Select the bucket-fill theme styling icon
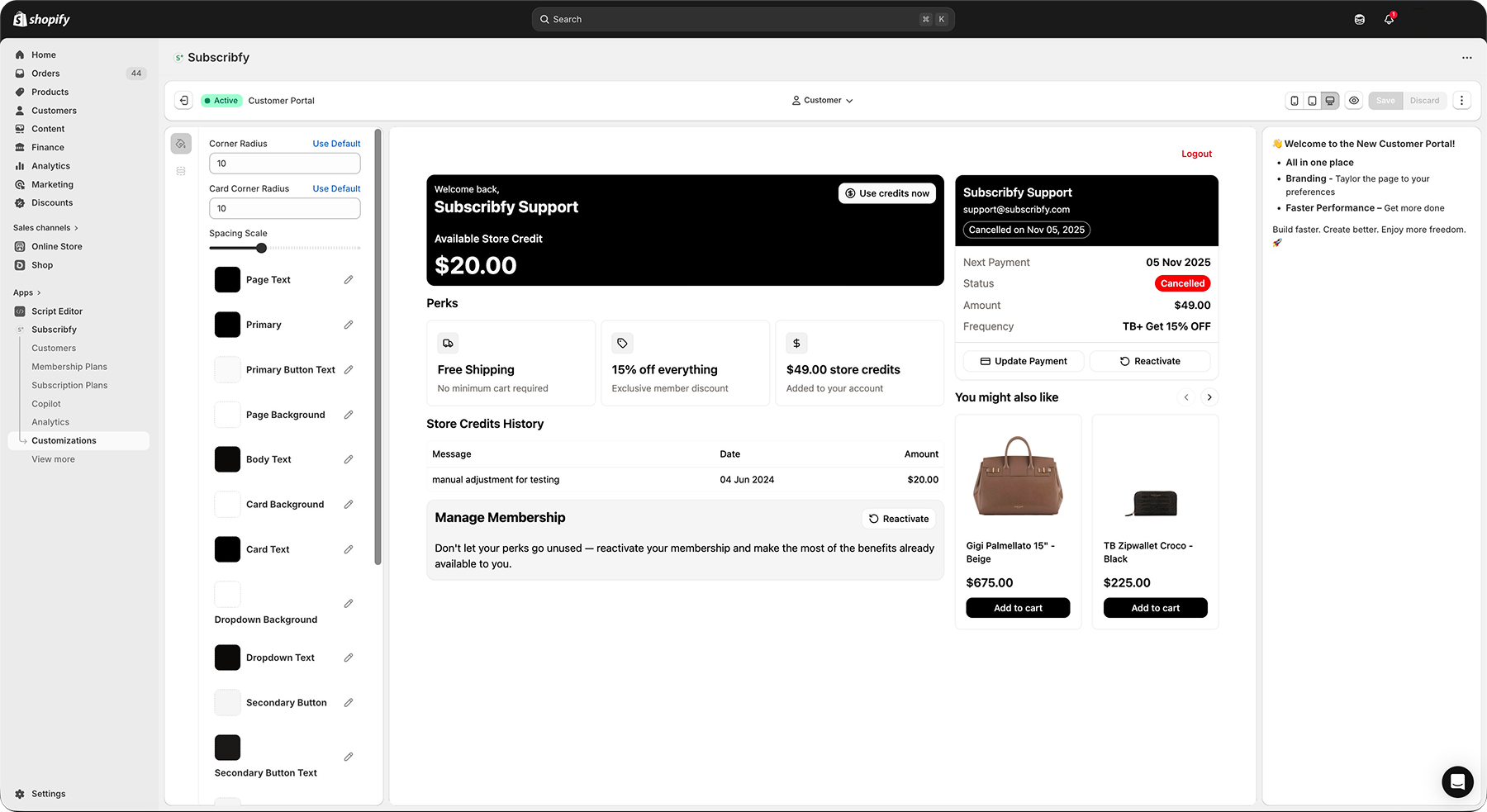Image resolution: width=1487 pixels, height=812 pixels. pos(181,143)
